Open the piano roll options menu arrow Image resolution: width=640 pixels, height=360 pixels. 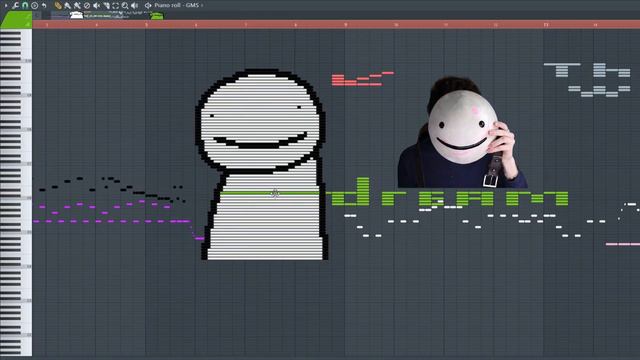(x=6, y=5)
